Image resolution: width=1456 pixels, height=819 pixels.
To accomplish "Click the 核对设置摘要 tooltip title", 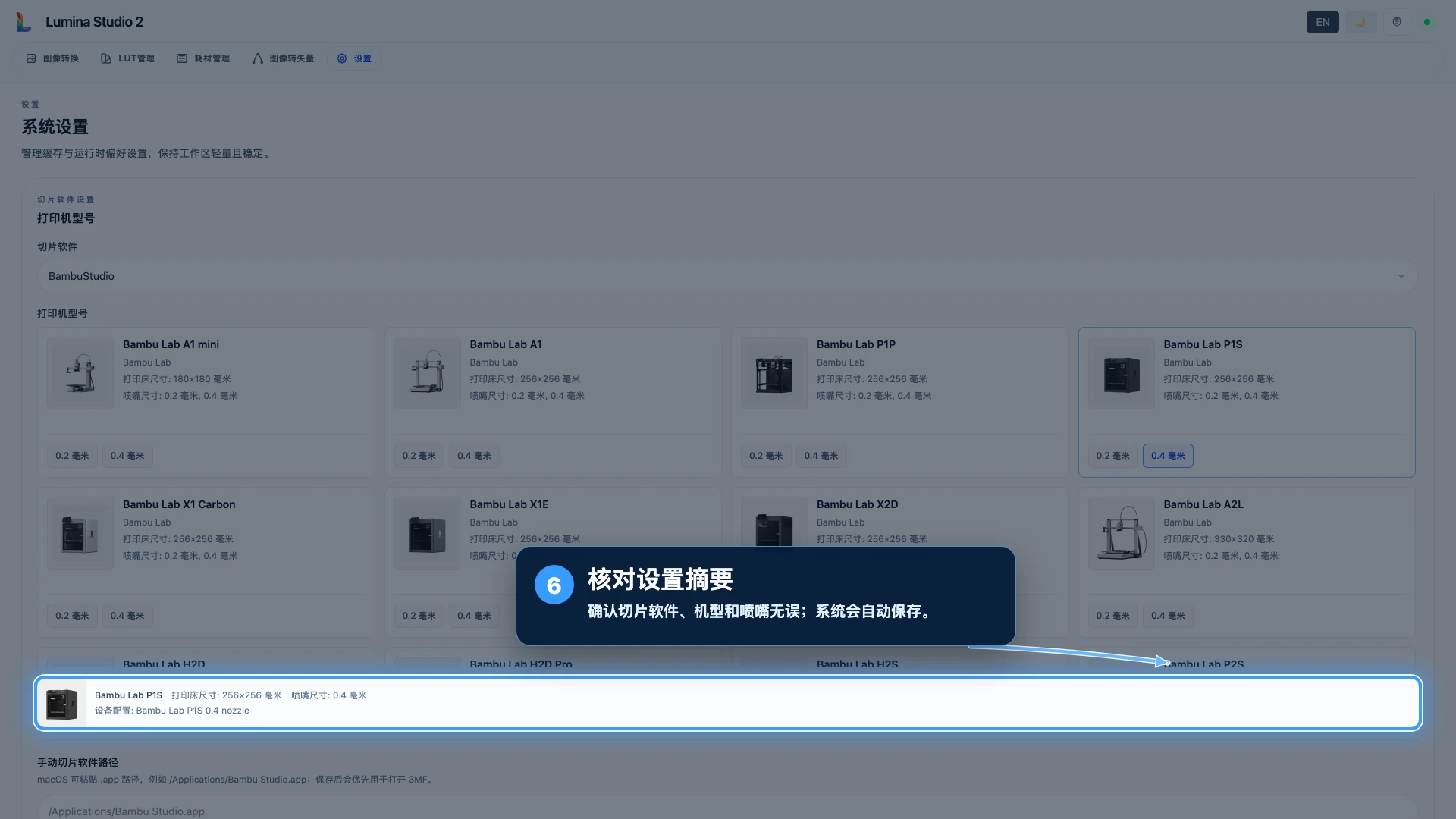I will (661, 579).
